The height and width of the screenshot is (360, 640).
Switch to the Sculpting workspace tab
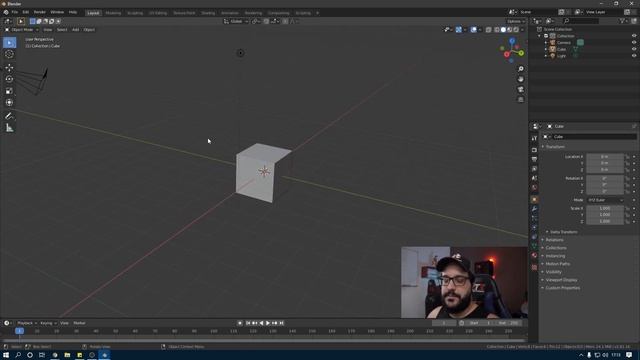(x=135, y=13)
